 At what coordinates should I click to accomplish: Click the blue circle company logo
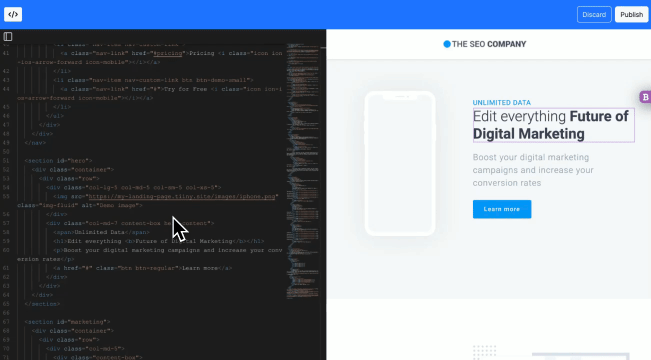tap(447, 44)
